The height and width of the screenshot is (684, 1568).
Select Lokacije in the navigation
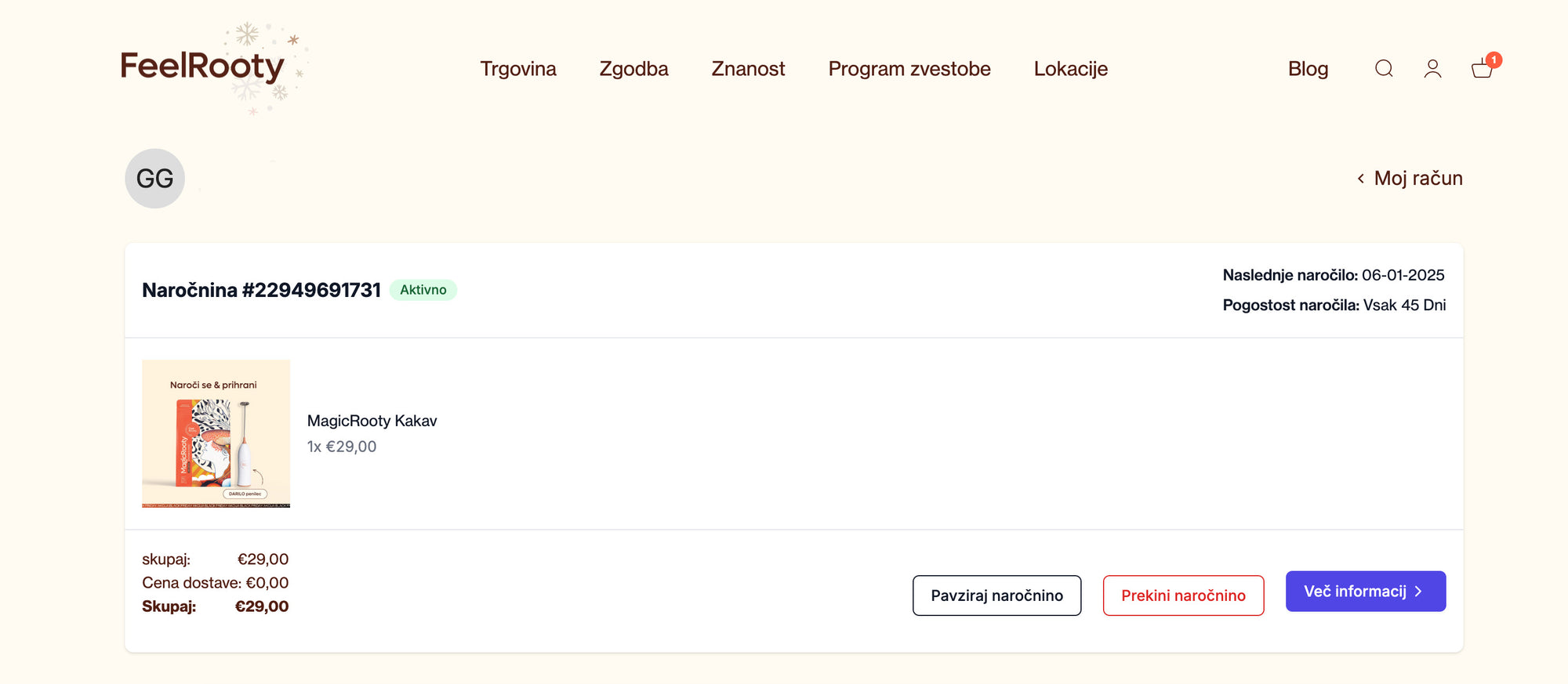(1070, 69)
